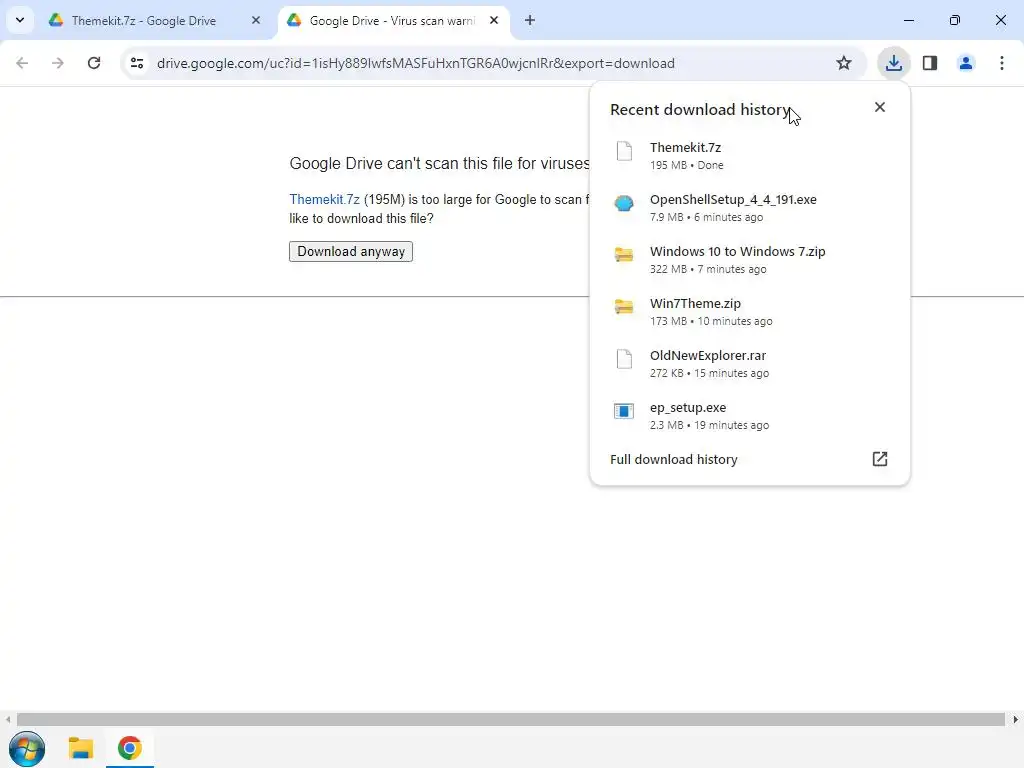Viewport: 1024px width, 768px height.
Task: Open File Explorer from the taskbar
Action: [81, 748]
